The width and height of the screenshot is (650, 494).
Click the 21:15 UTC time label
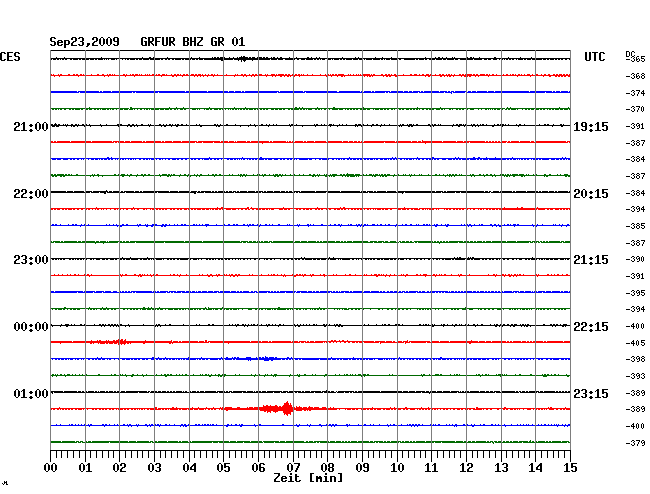[591, 260]
